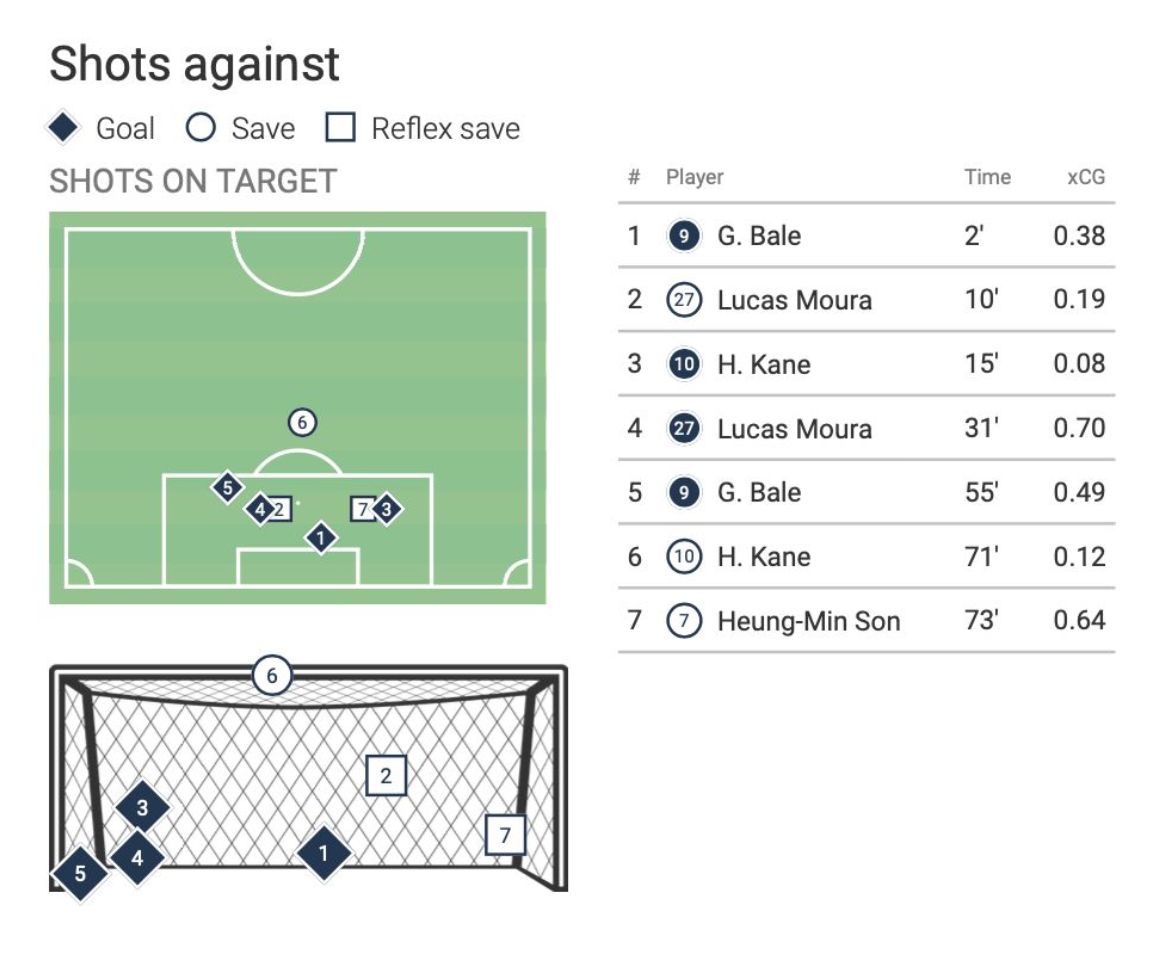Select goal marker 5 at bottom-left post

80,874
